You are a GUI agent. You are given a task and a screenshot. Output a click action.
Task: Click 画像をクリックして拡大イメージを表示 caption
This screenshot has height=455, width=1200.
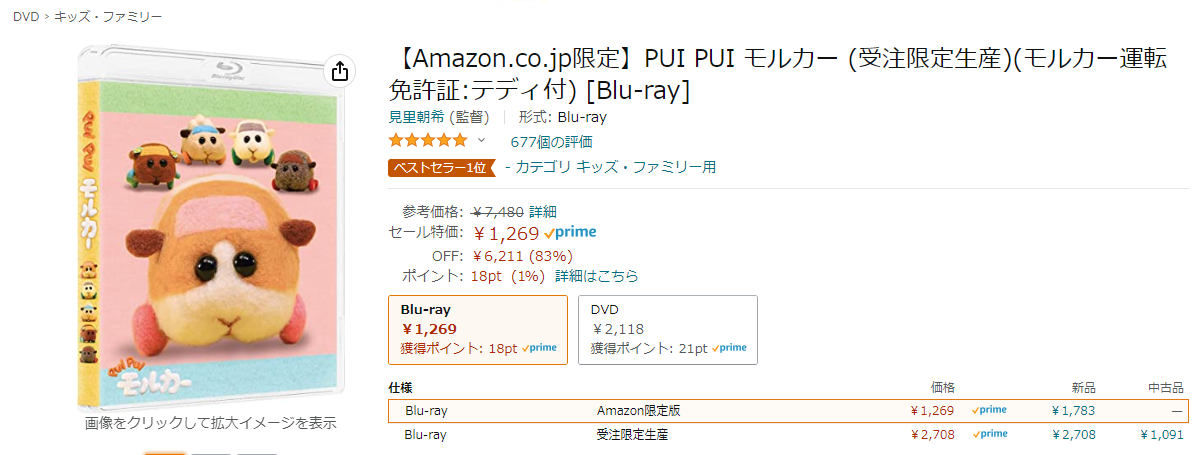click(211, 423)
